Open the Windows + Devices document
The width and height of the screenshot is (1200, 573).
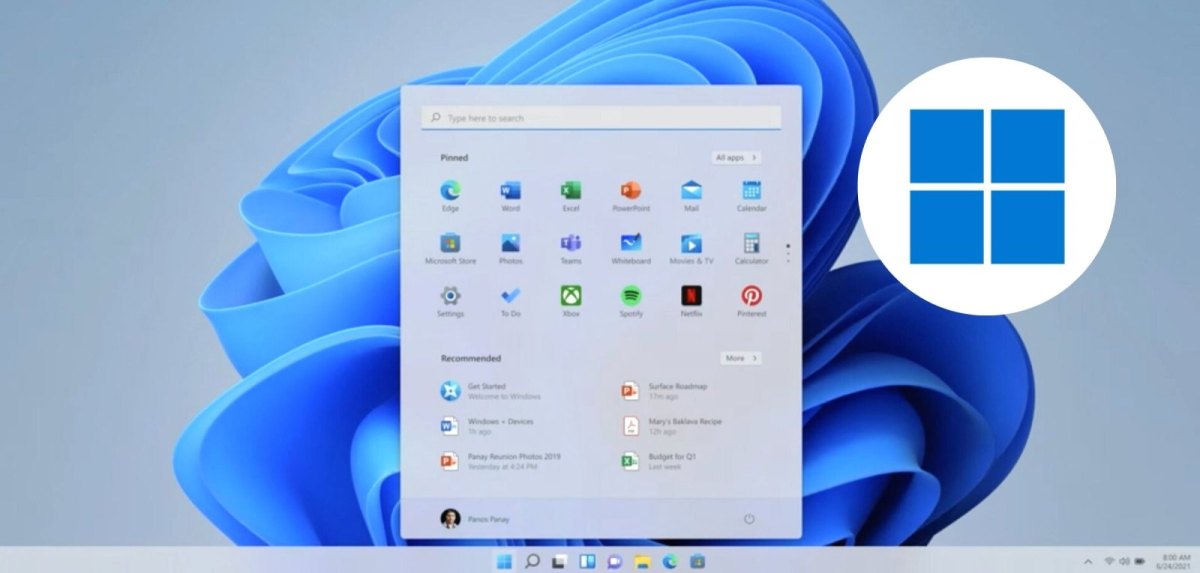tap(486, 426)
